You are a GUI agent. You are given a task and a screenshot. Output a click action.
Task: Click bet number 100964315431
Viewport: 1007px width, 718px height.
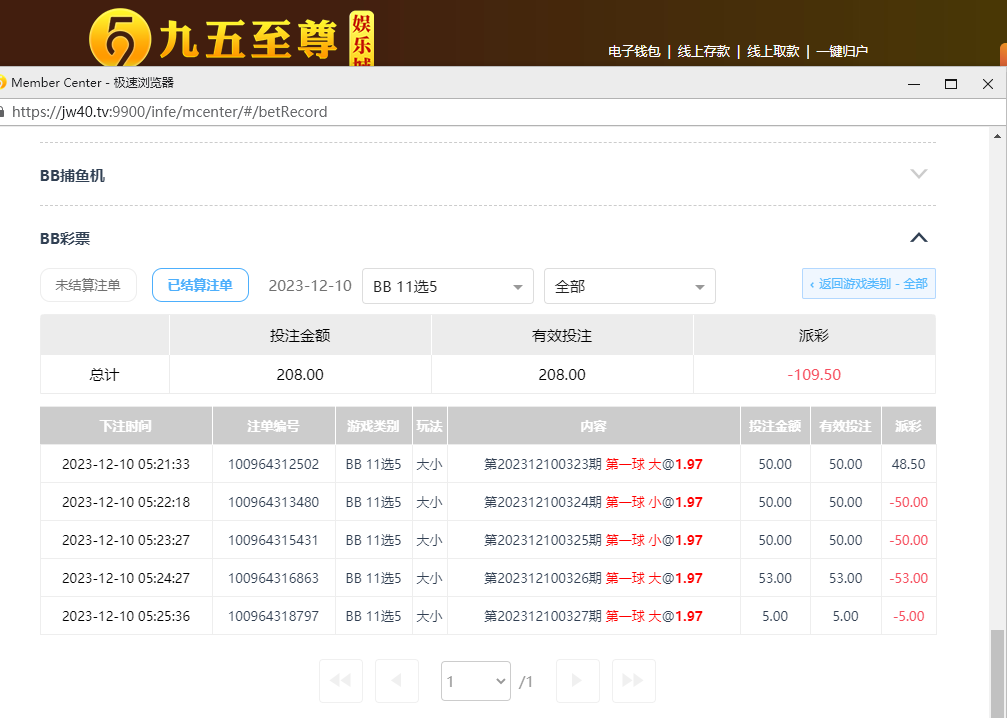(274, 540)
